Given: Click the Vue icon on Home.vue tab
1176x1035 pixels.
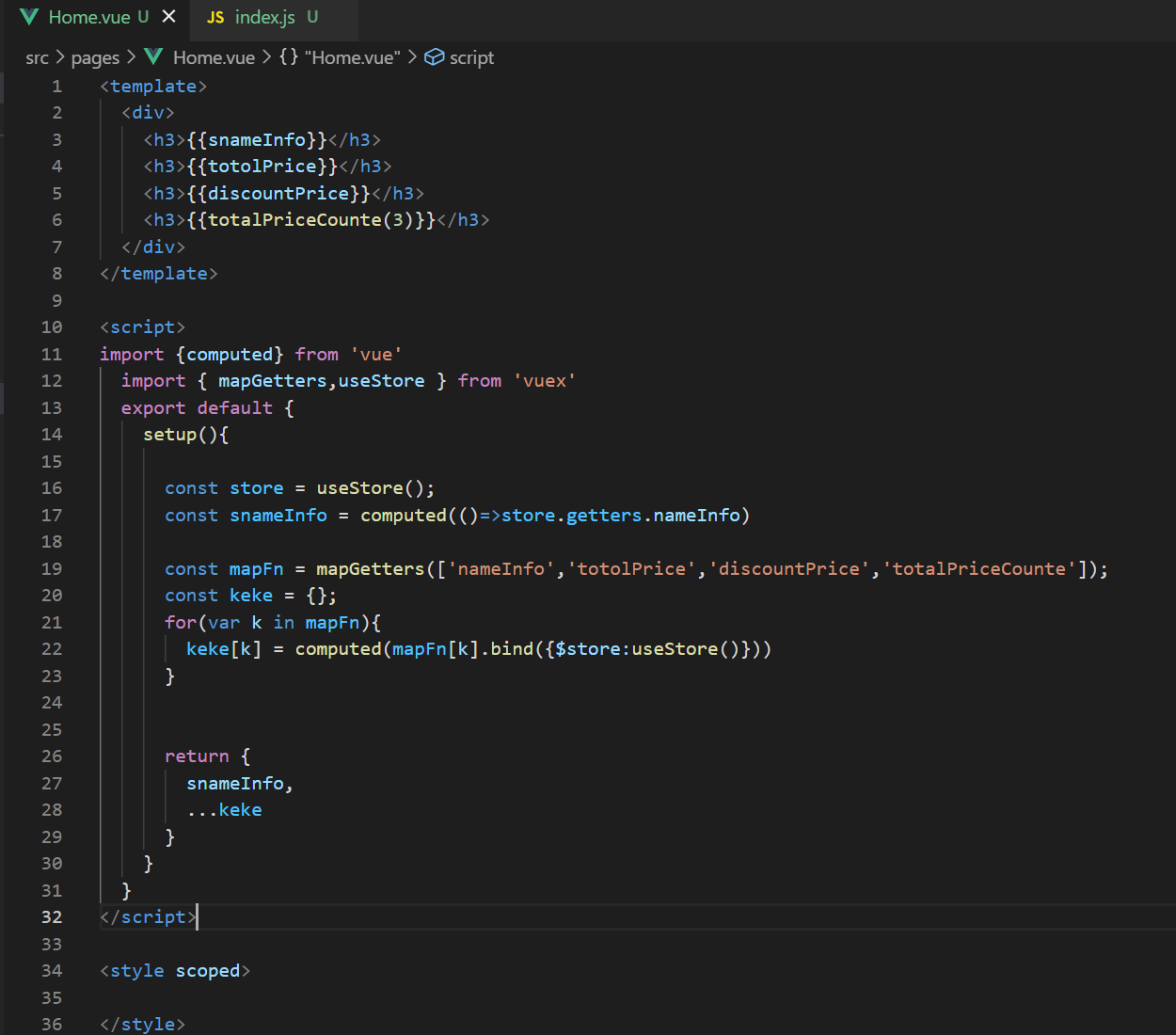Looking at the screenshot, I should click(29, 17).
